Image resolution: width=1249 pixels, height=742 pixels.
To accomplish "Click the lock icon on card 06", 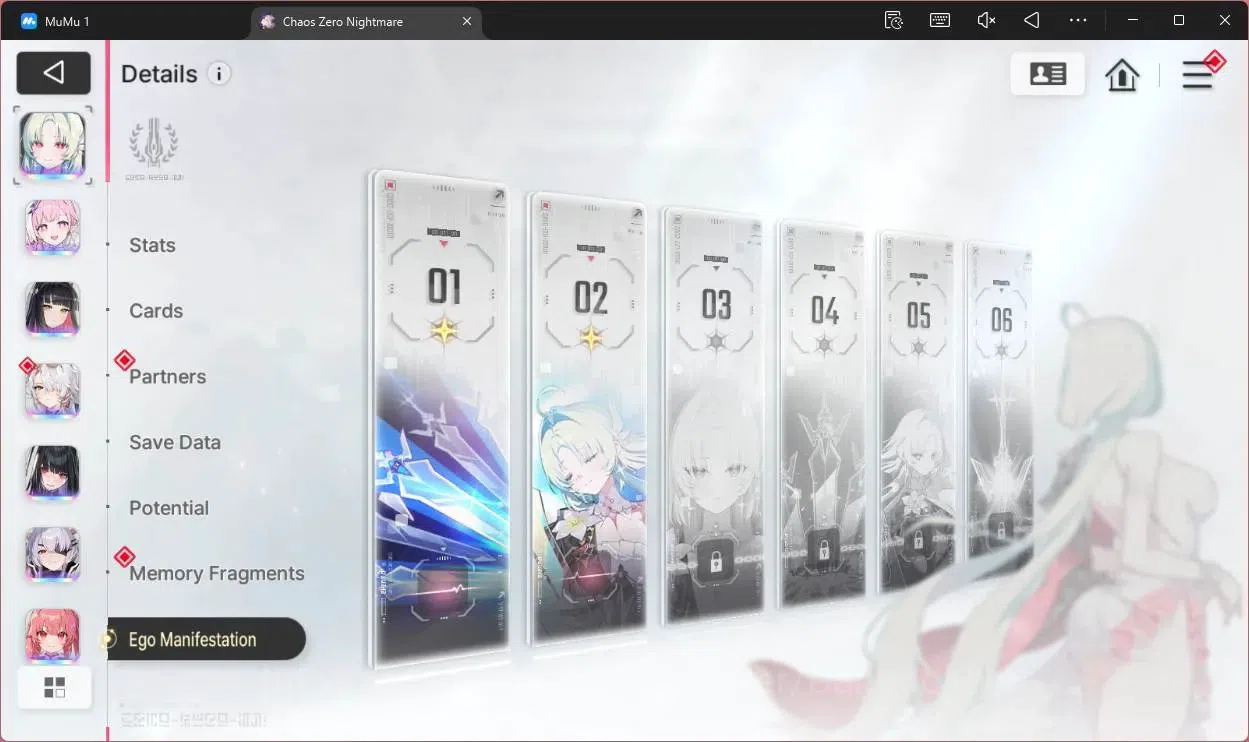I will click(x=1000, y=531).
